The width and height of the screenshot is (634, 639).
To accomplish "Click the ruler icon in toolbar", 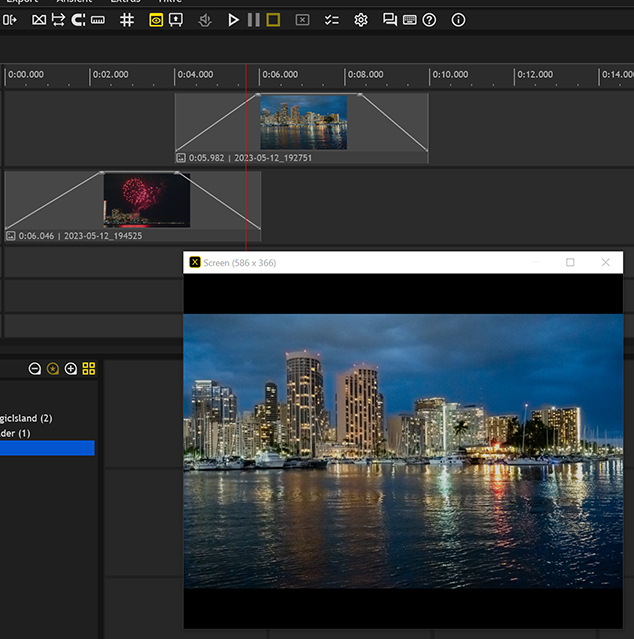I will pyautogui.click(x=98, y=20).
